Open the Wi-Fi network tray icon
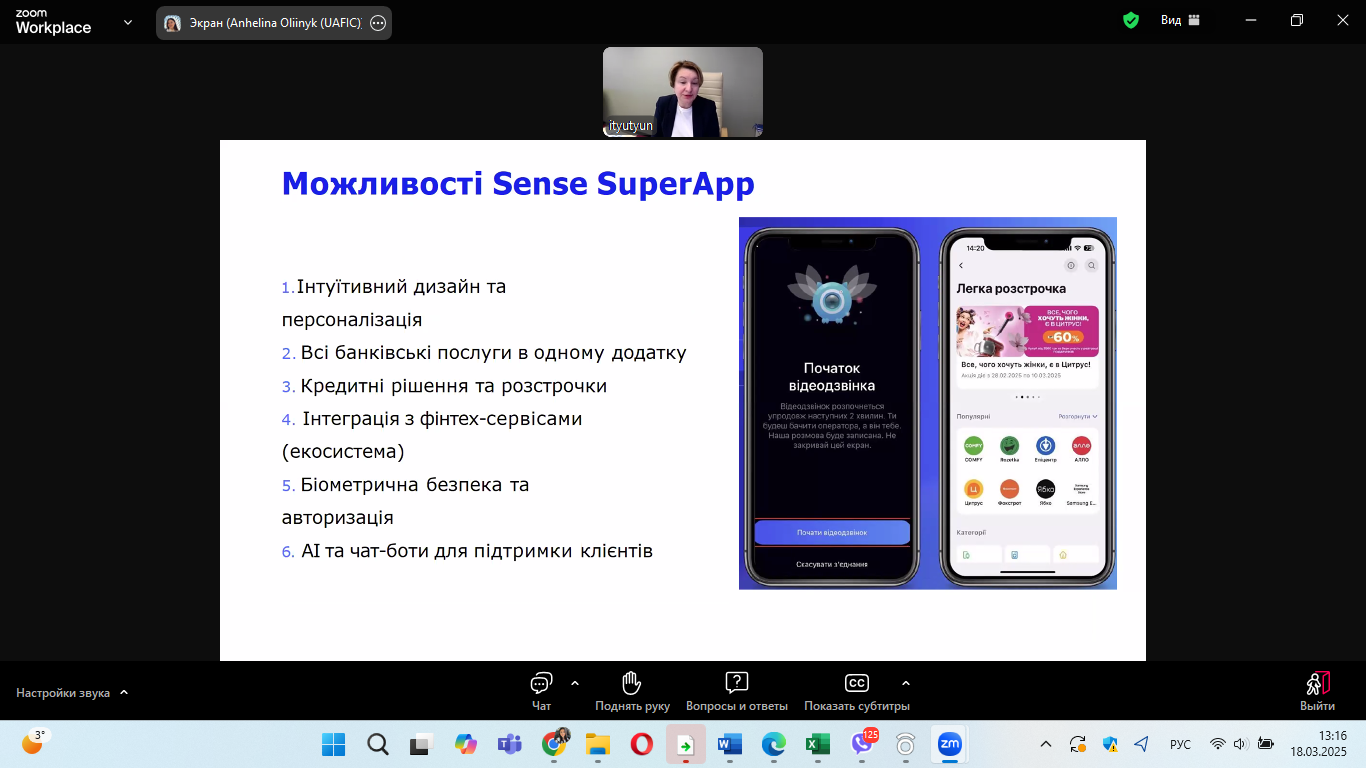The height and width of the screenshot is (768, 1366). 1218,744
